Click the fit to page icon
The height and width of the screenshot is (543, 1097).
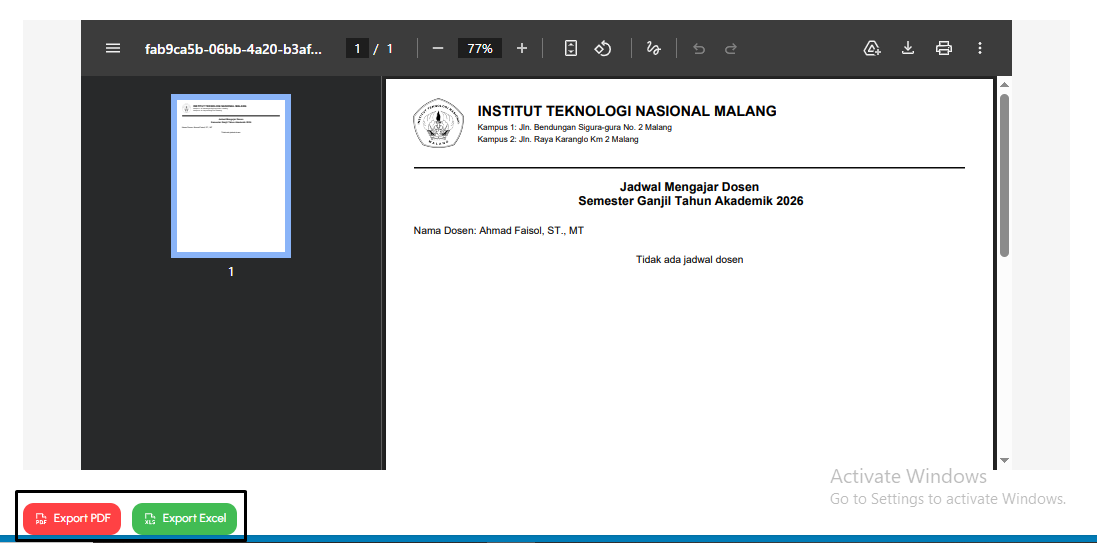point(571,48)
